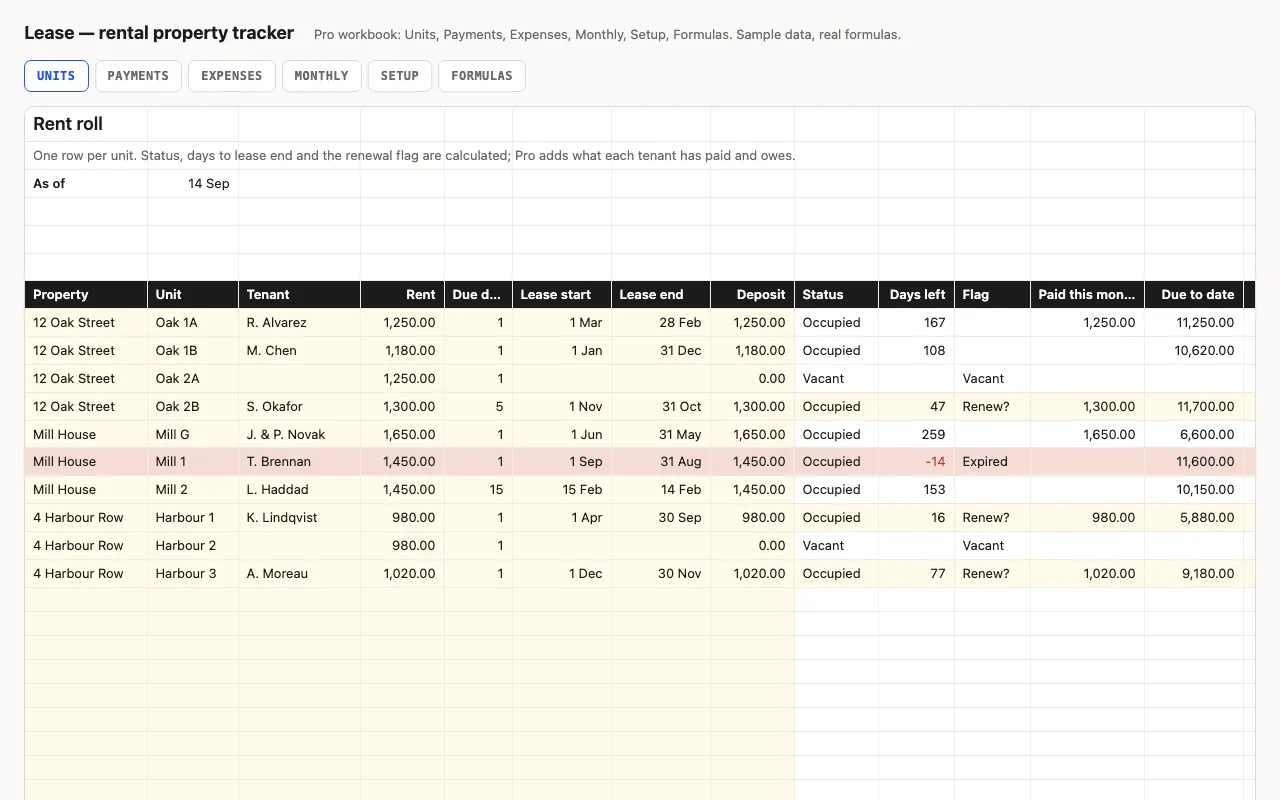
Task: Open the Payments tab
Action: 138,76
